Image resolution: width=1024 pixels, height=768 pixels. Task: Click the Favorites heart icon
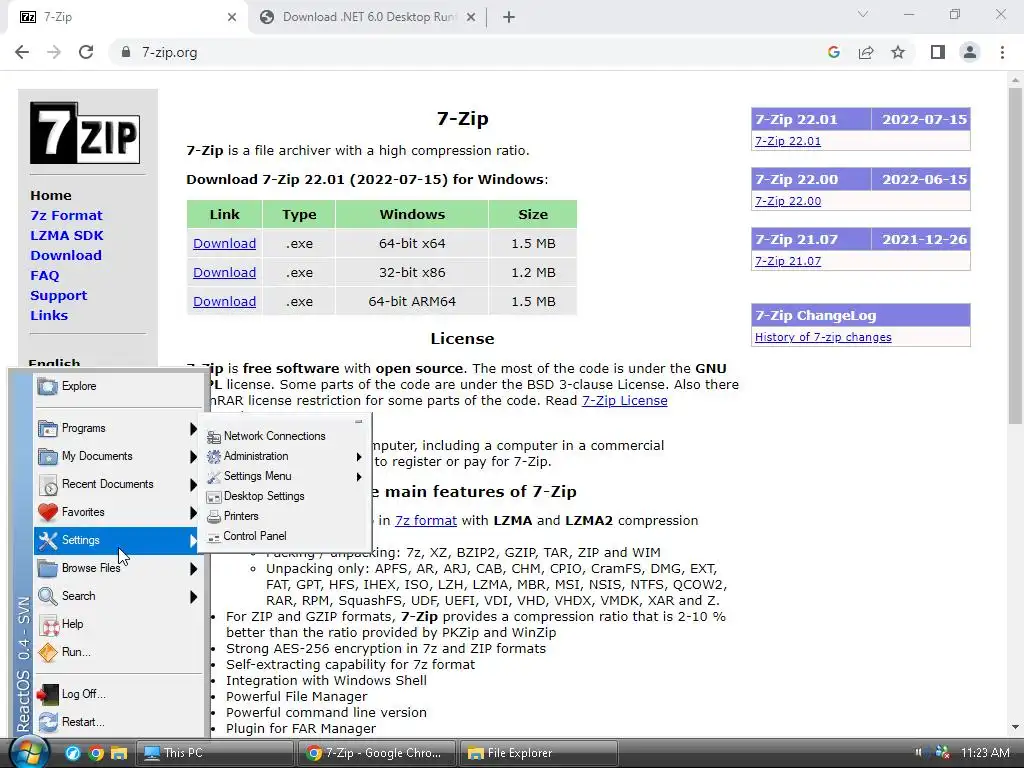point(48,513)
